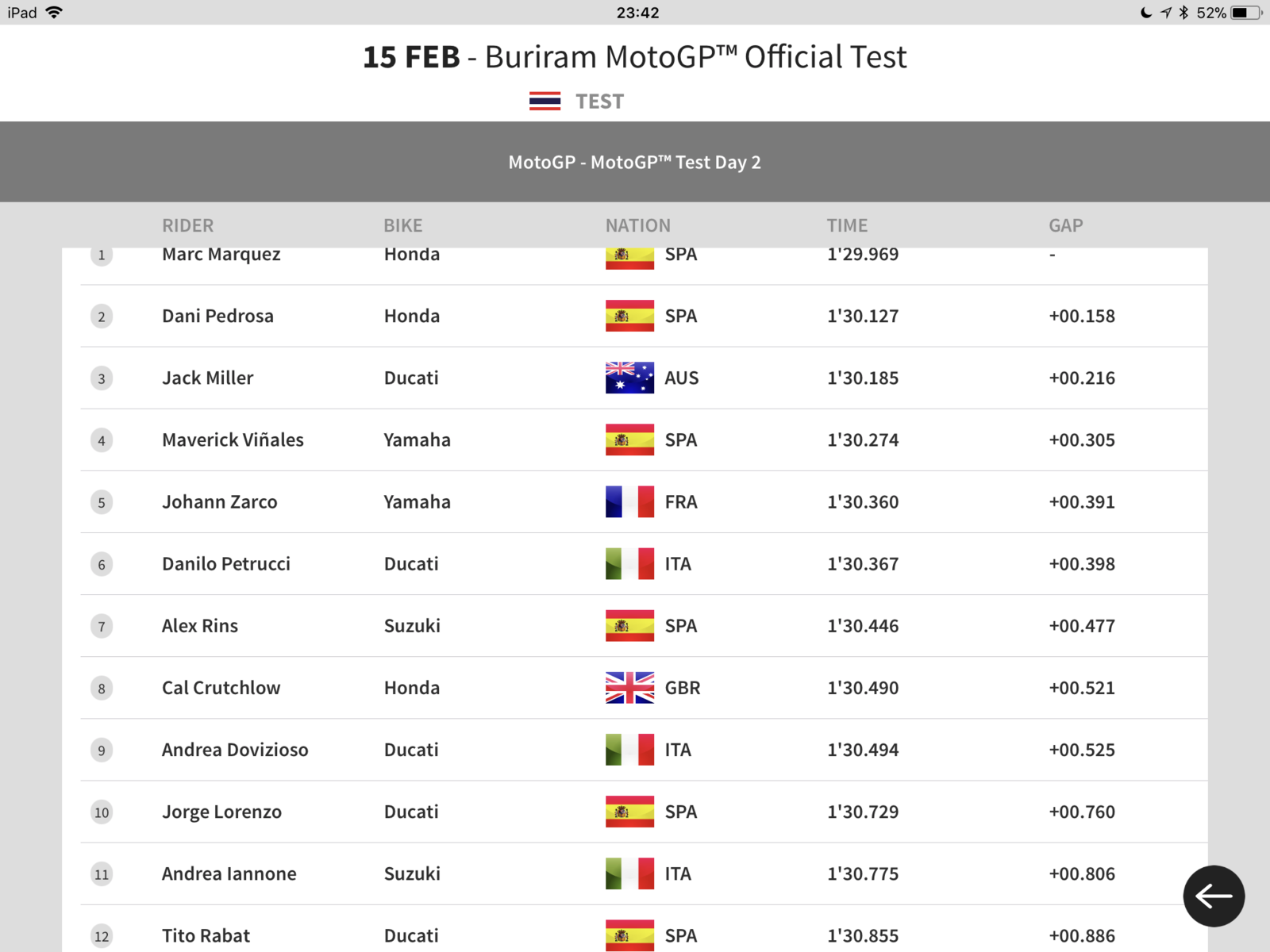The image size is (1270, 952).
Task: Open rider Maverick Viñales
Action: tap(233, 440)
